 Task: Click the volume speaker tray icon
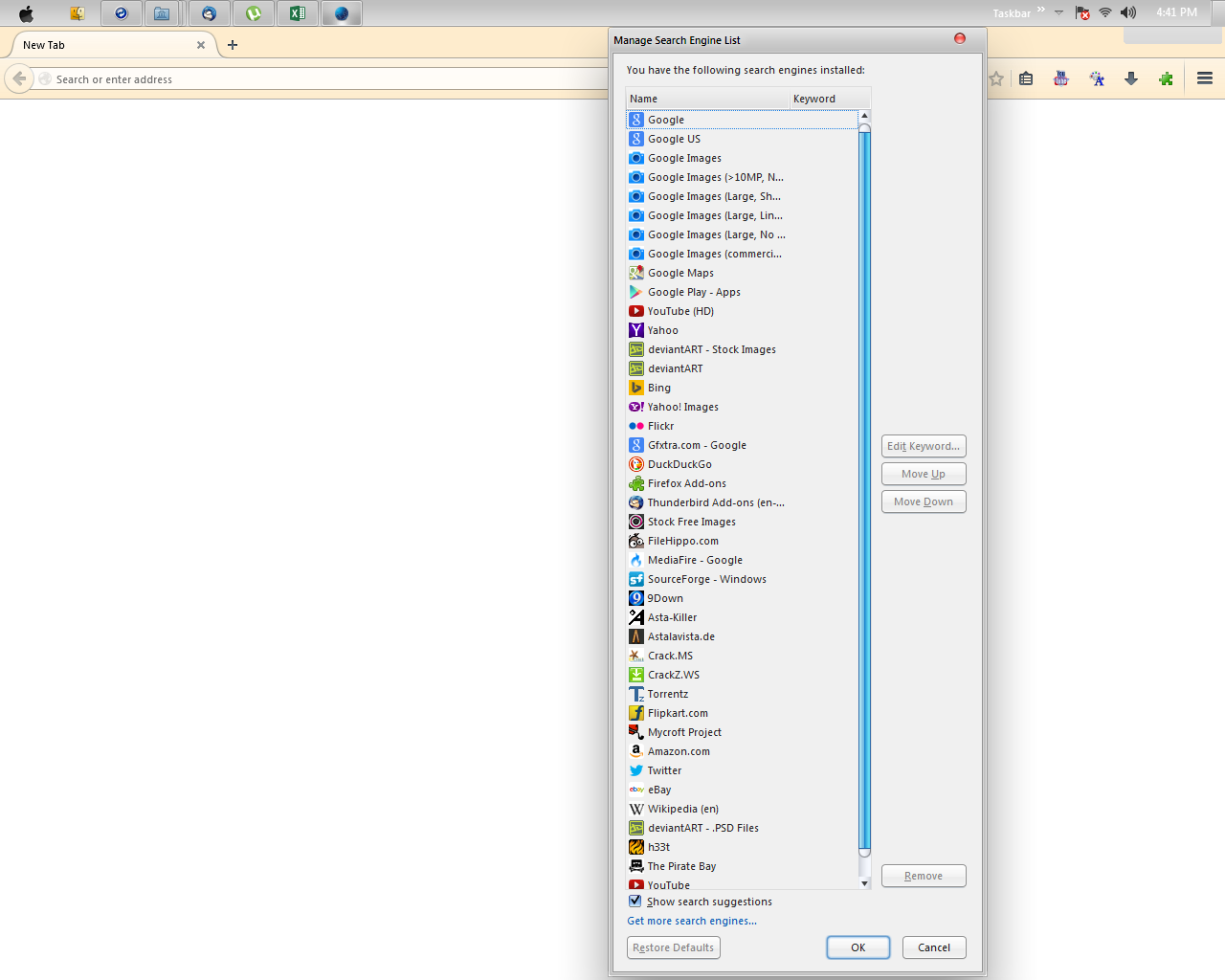(1128, 12)
